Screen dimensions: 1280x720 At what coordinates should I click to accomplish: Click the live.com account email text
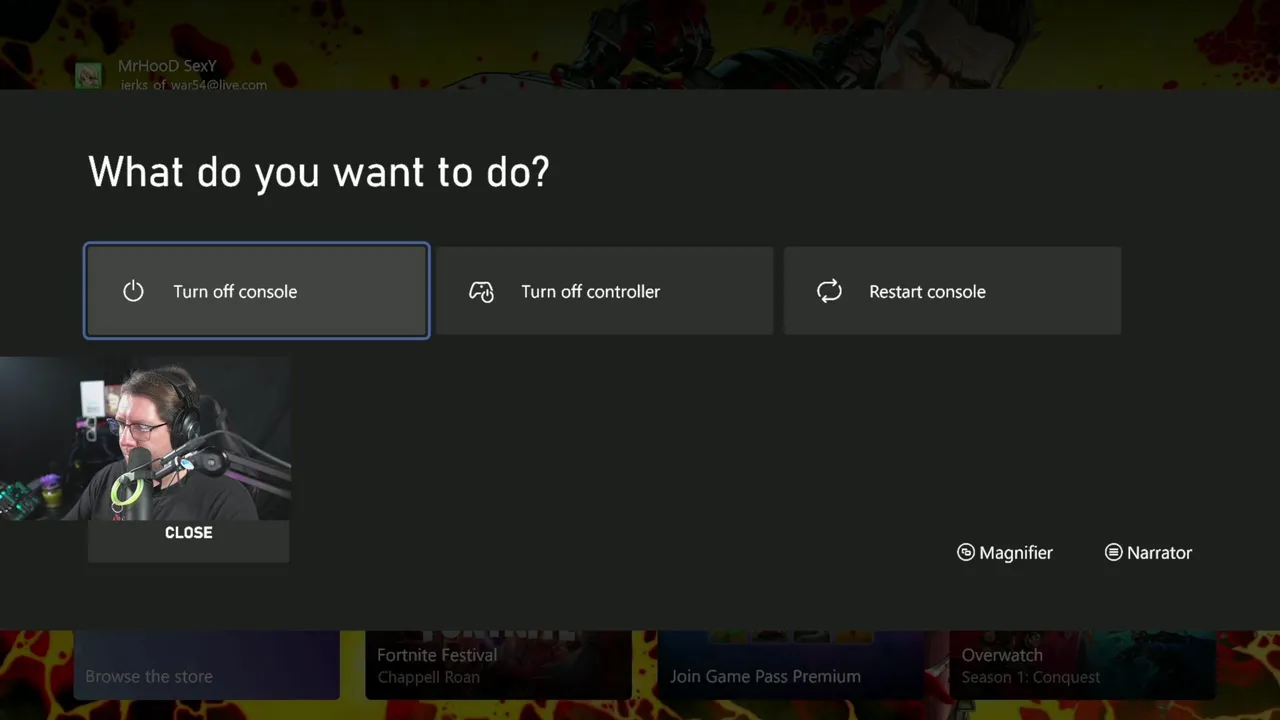point(194,85)
